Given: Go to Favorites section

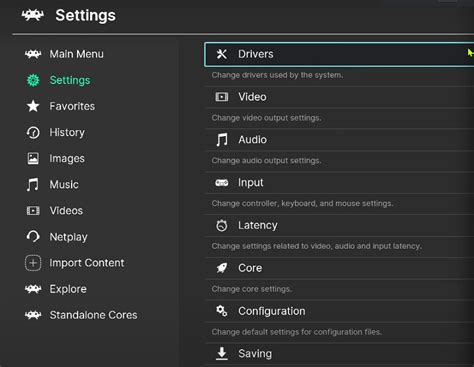Looking at the screenshot, I should pos(72,106).
